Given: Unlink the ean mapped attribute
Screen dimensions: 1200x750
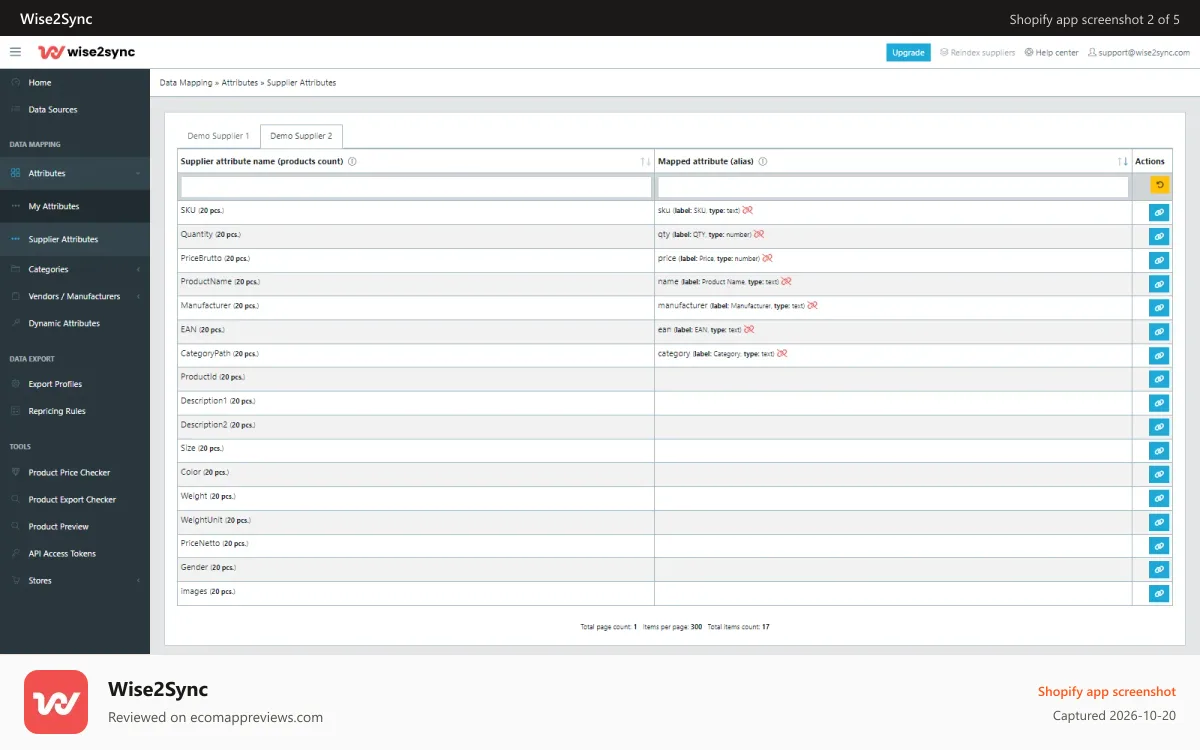Looking at the screenshot, I should click(749, 329).
